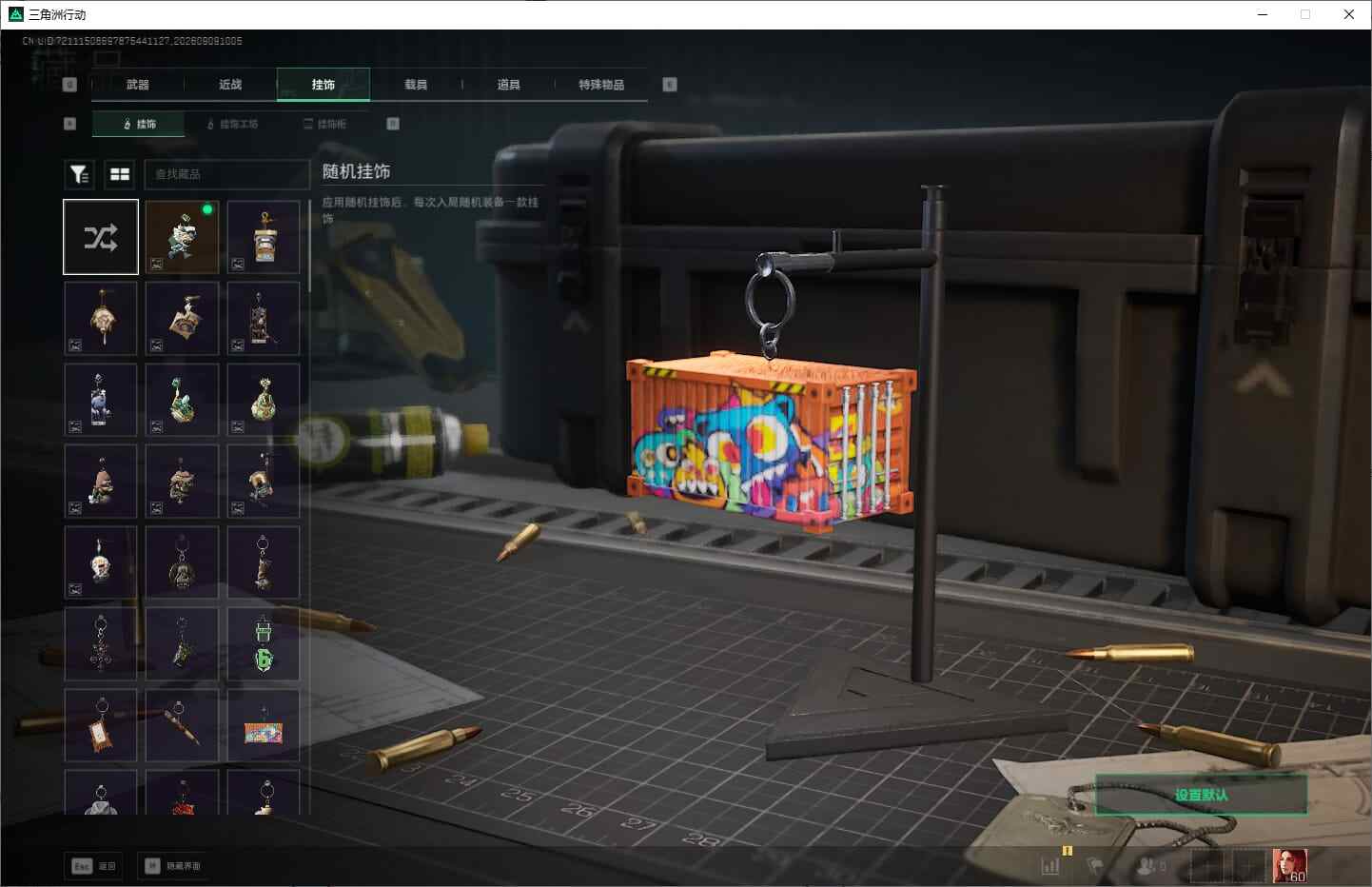Open the 载具 (vehicles) tab
Viewport: 1372px width, 887px height.
pos(416,85)
